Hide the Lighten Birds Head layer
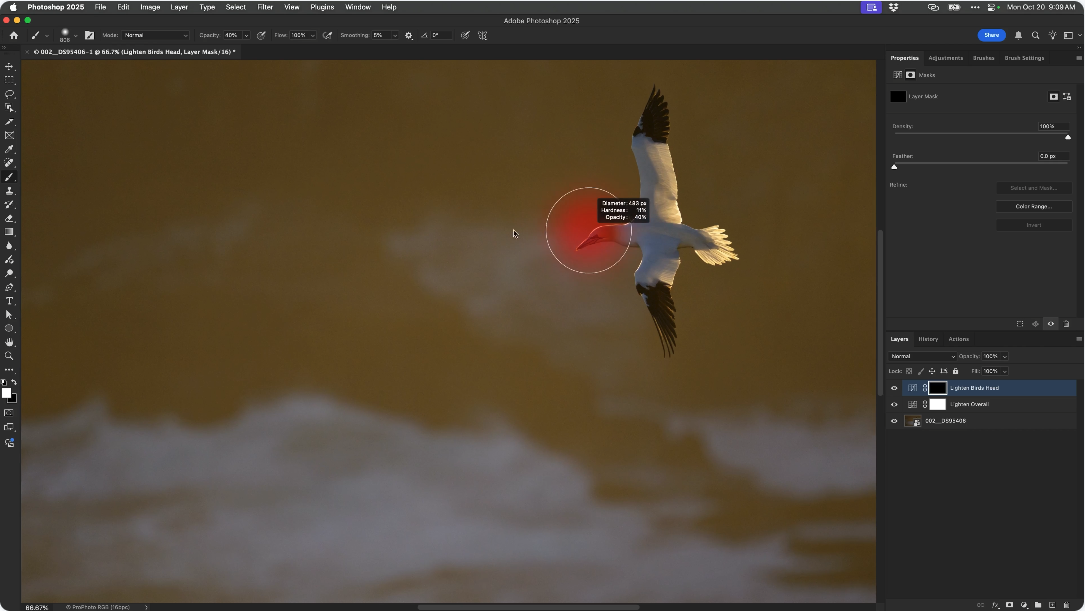Viewport: 1085px width, 611px height. (894, 388)
